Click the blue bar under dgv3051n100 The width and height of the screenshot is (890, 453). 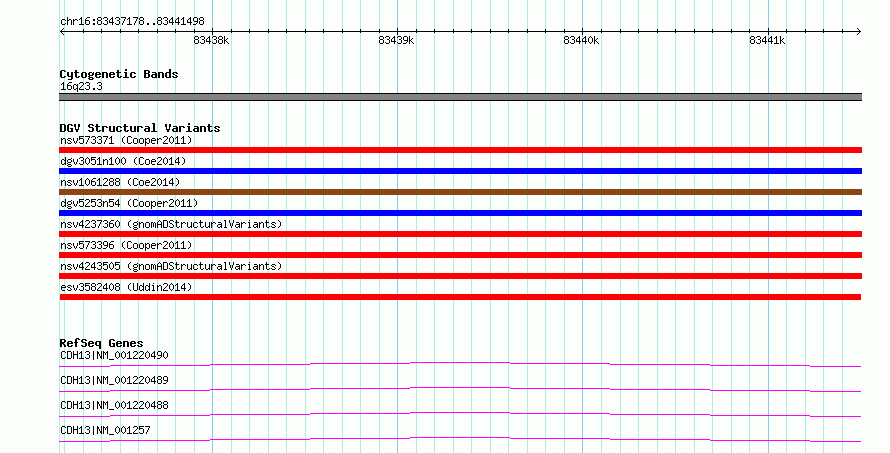[460, 171]
